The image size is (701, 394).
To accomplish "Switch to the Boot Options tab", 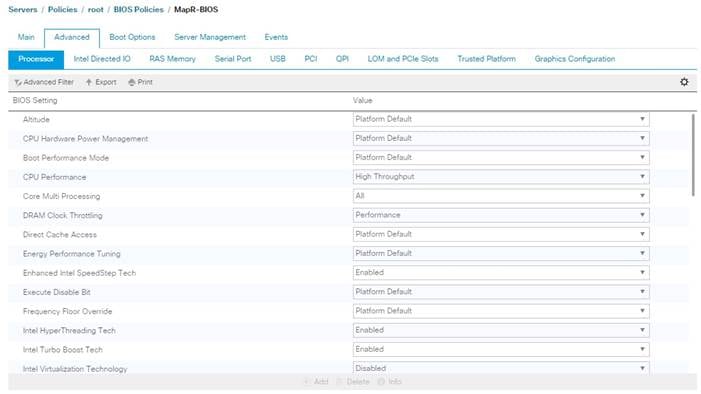I will point(132,37).
